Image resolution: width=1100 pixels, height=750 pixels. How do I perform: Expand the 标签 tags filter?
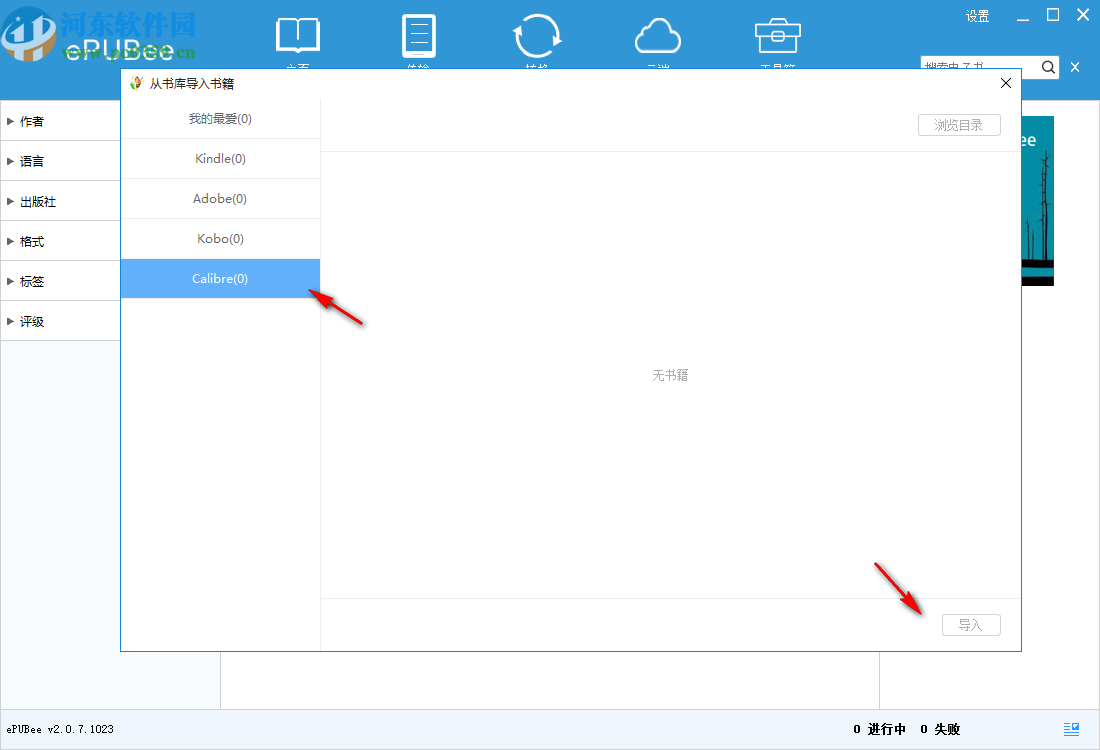(x=60, y=281)
